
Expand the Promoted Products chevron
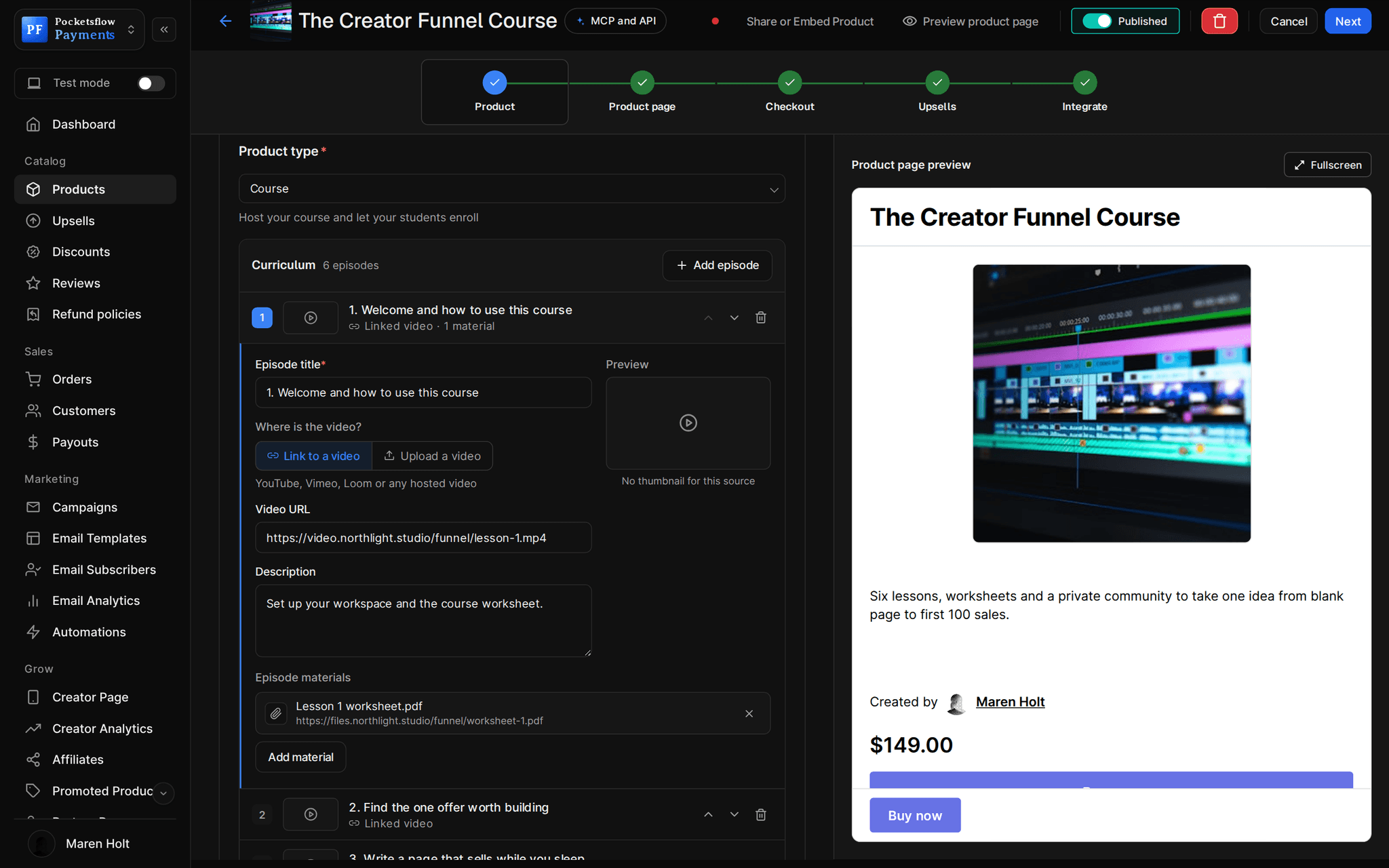click(163, 792)
